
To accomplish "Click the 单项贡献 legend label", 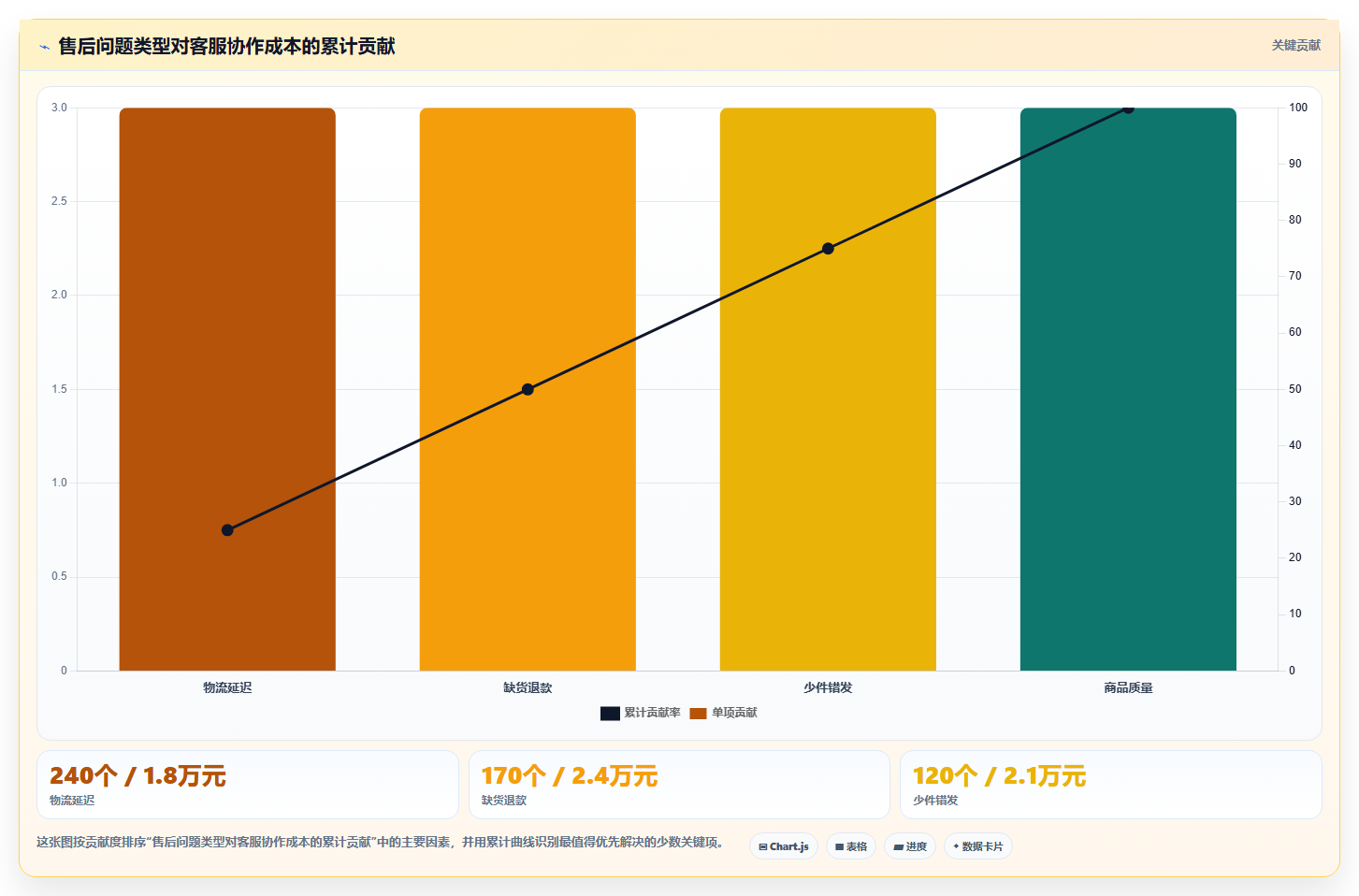I will (734, 713).
